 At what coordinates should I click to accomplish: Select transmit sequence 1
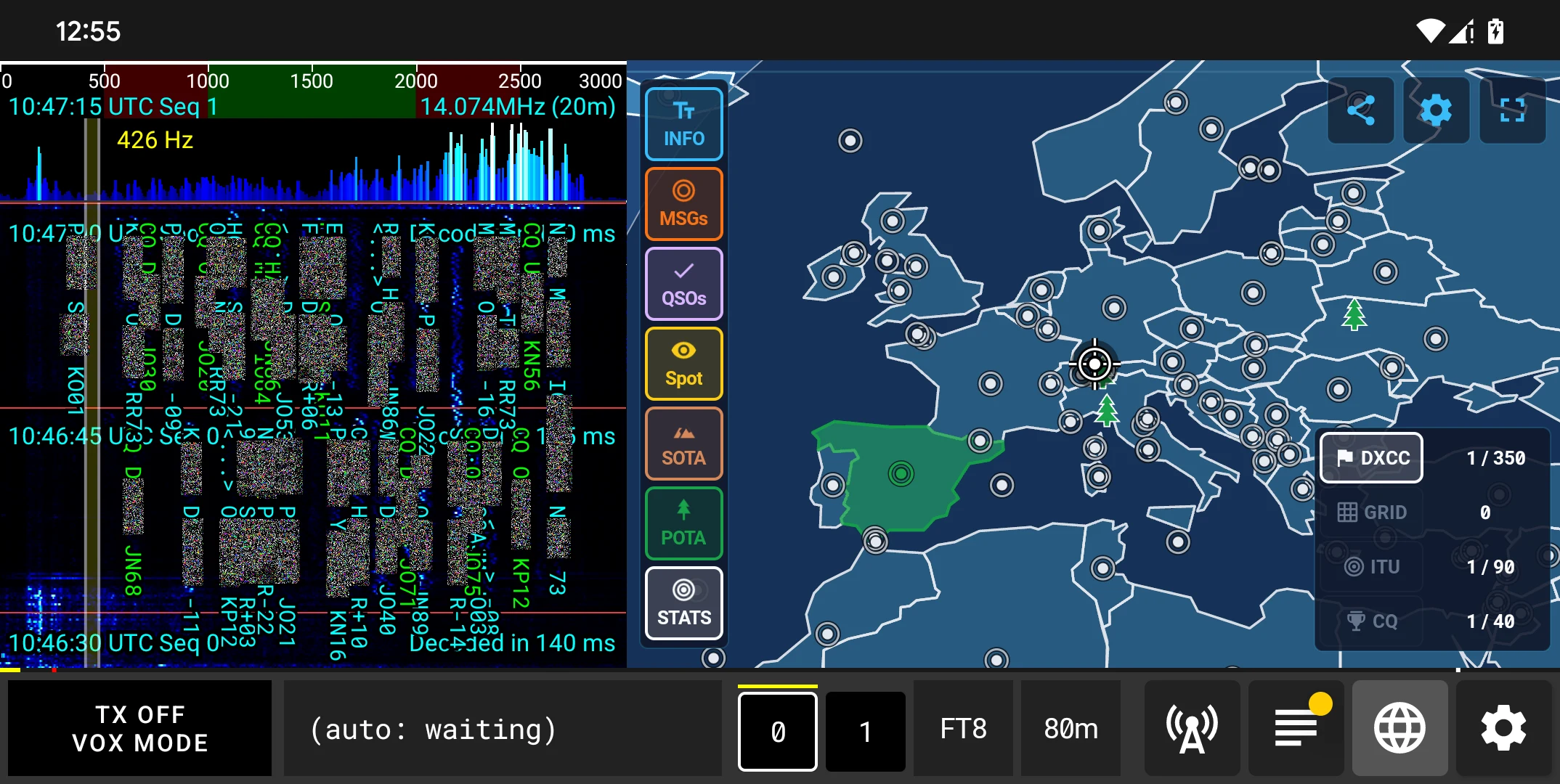pyautogui.click(x=865, y=731)
